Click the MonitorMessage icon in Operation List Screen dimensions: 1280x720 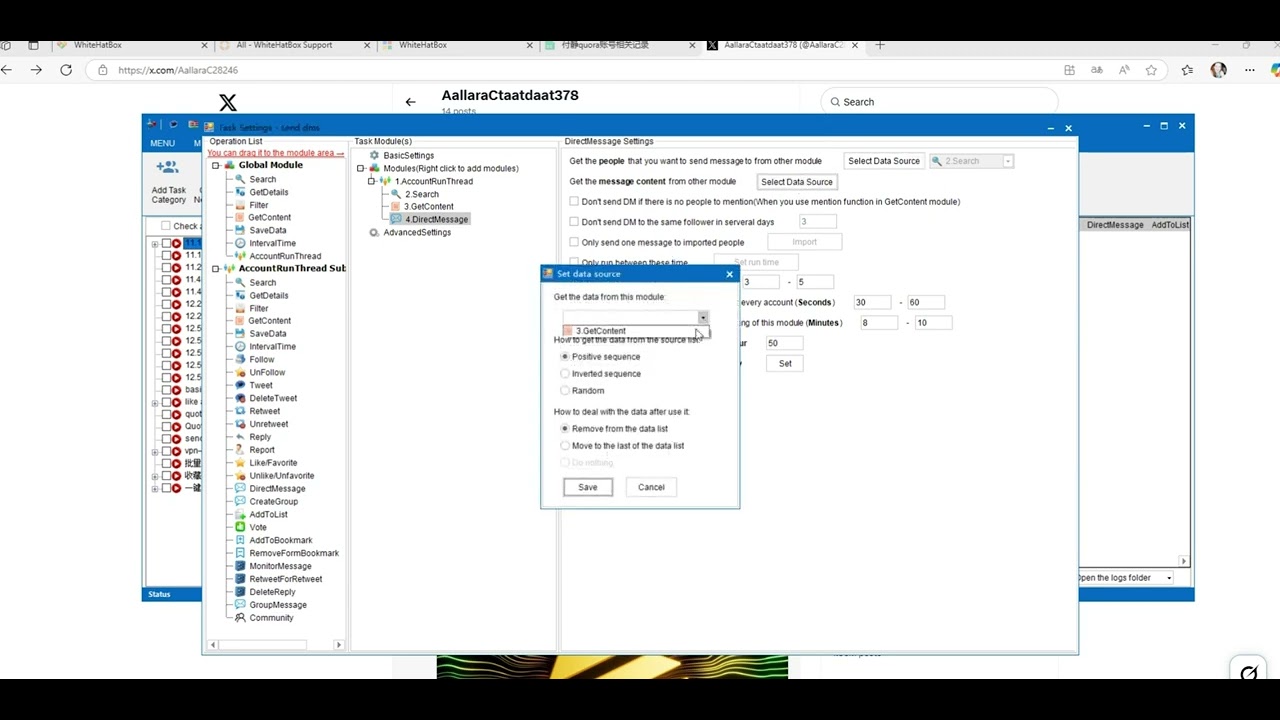click(240, 566)
